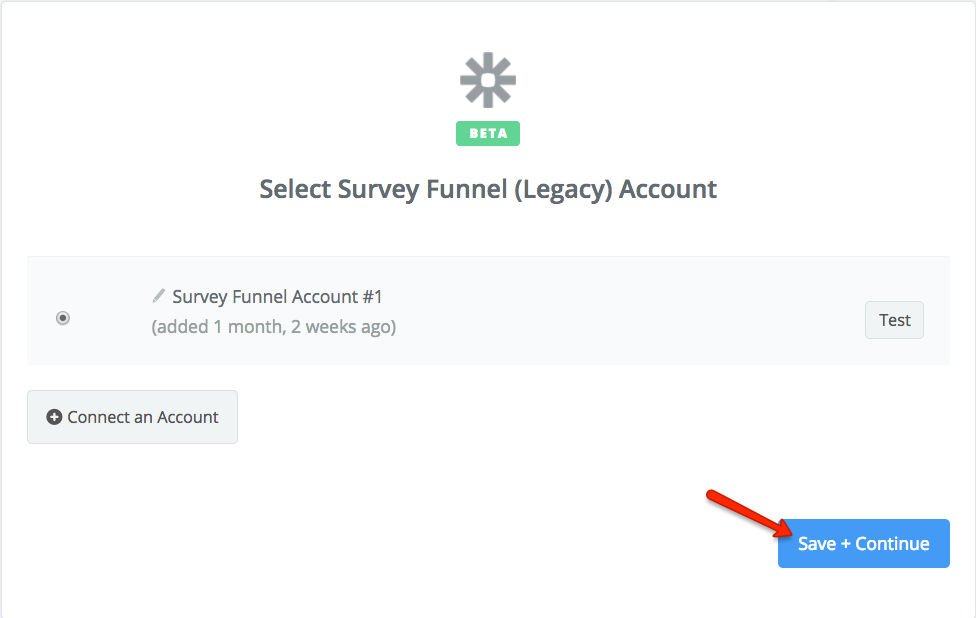Click the "added 1 month, 2 weeks ago" text
This screenshot has width=976, height=618.
tap(273, 327)
